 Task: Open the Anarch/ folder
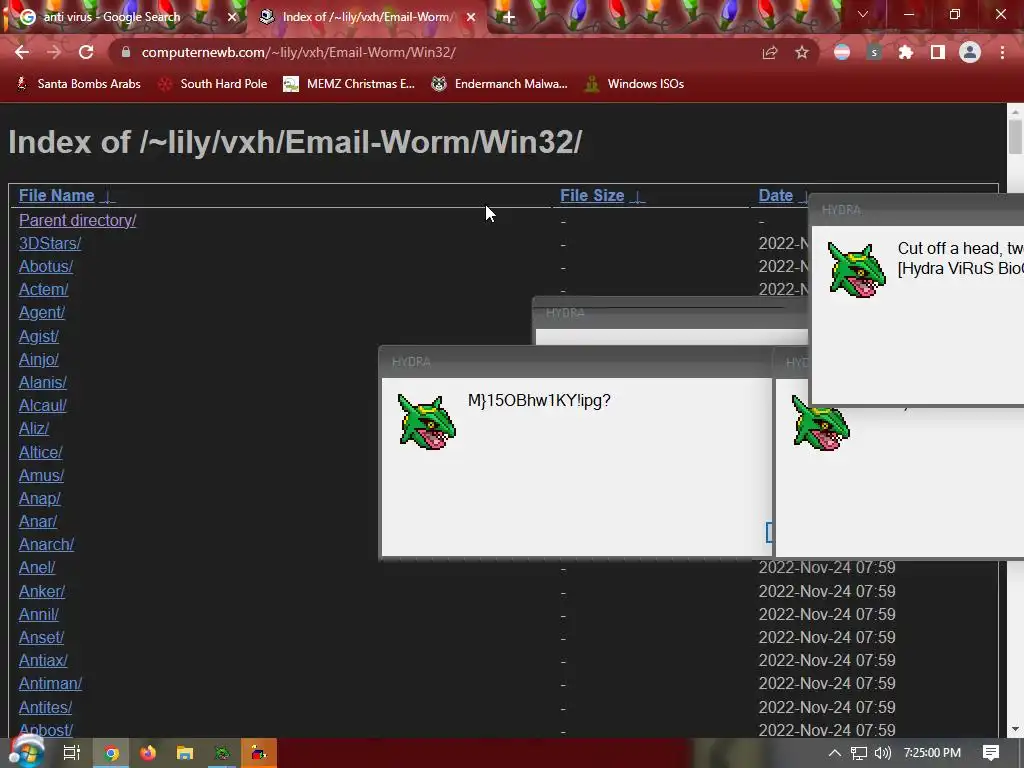[46, 544]
